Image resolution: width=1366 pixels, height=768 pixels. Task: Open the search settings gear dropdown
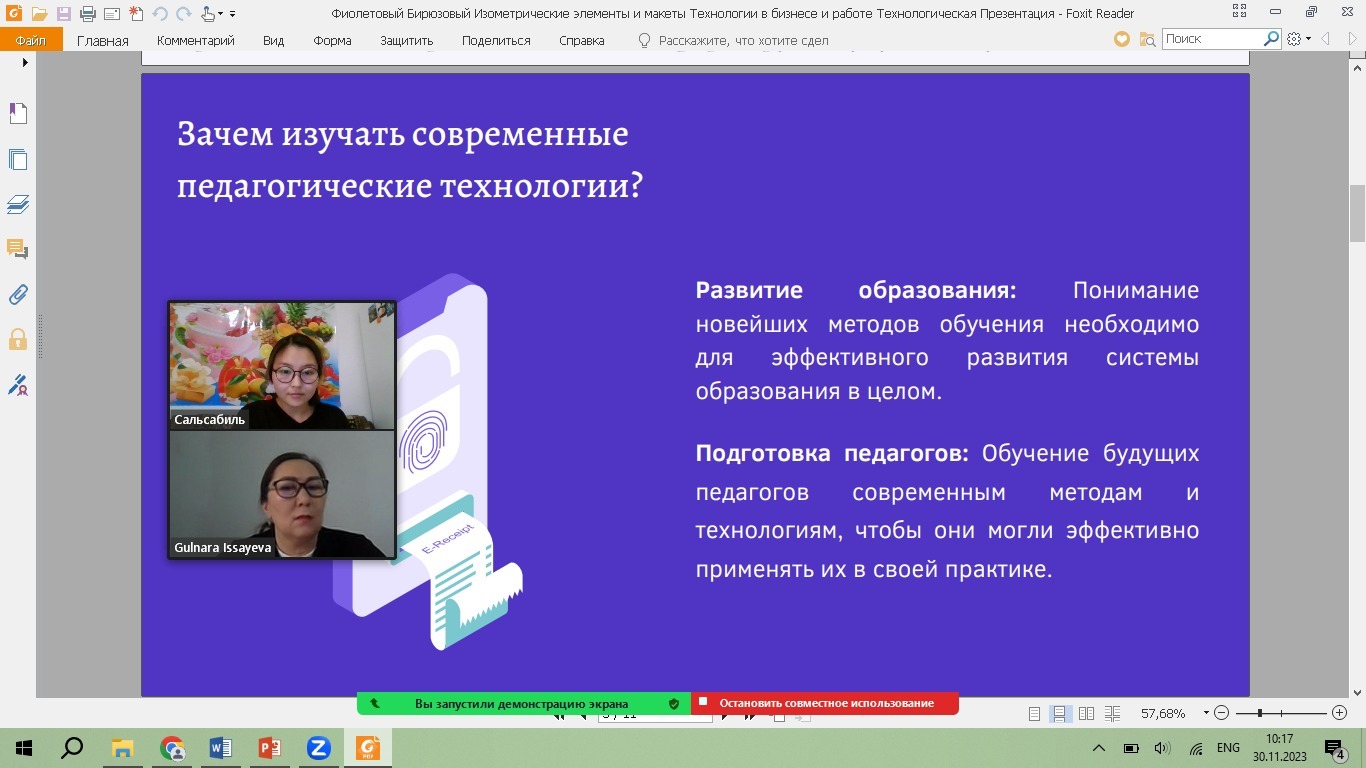pos(1299,39)
